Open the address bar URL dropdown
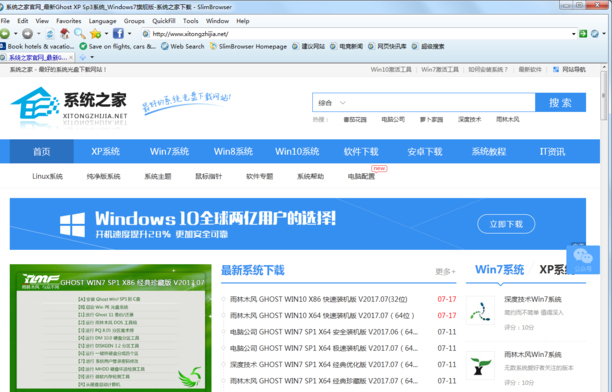This screenshot has height=392, width=612. click(573, 34)
